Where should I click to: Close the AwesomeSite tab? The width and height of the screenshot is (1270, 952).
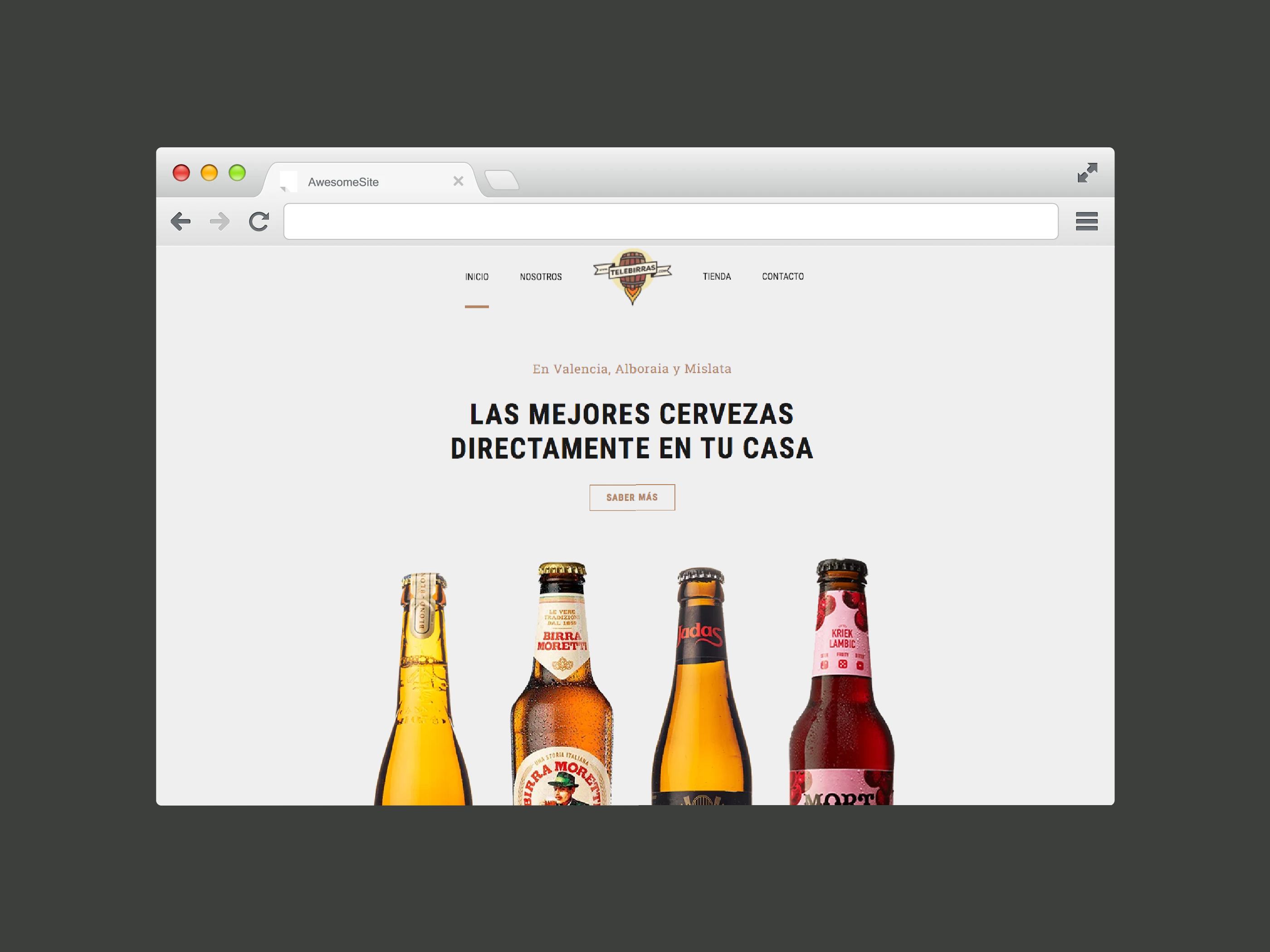458,181
